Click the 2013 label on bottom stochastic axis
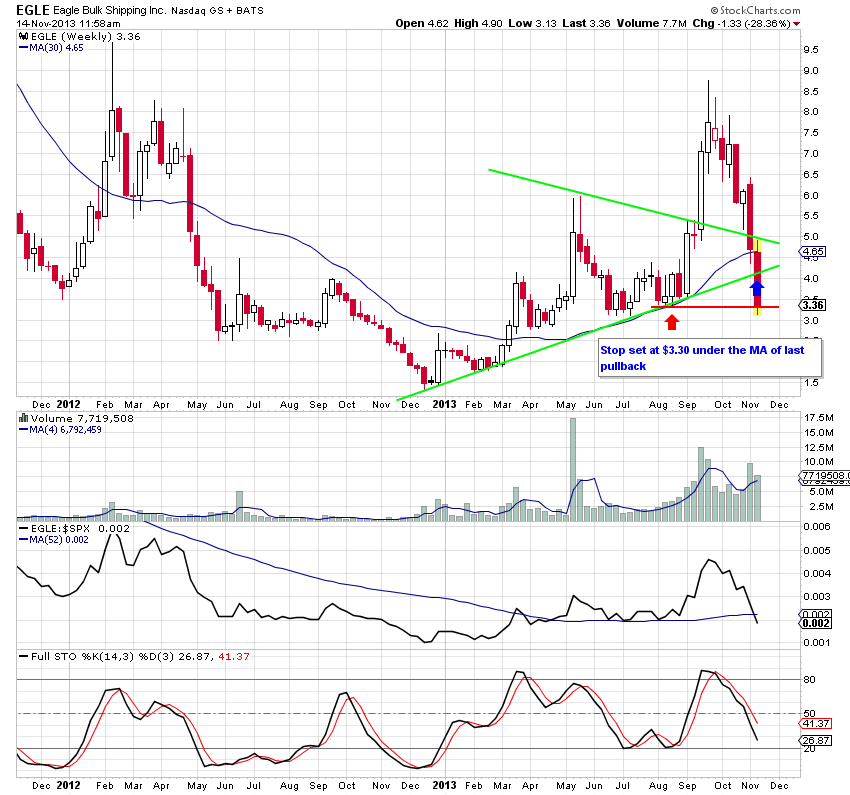Image resolution: width=850 pixels, height=795 pixels. [x=445, y=785]
